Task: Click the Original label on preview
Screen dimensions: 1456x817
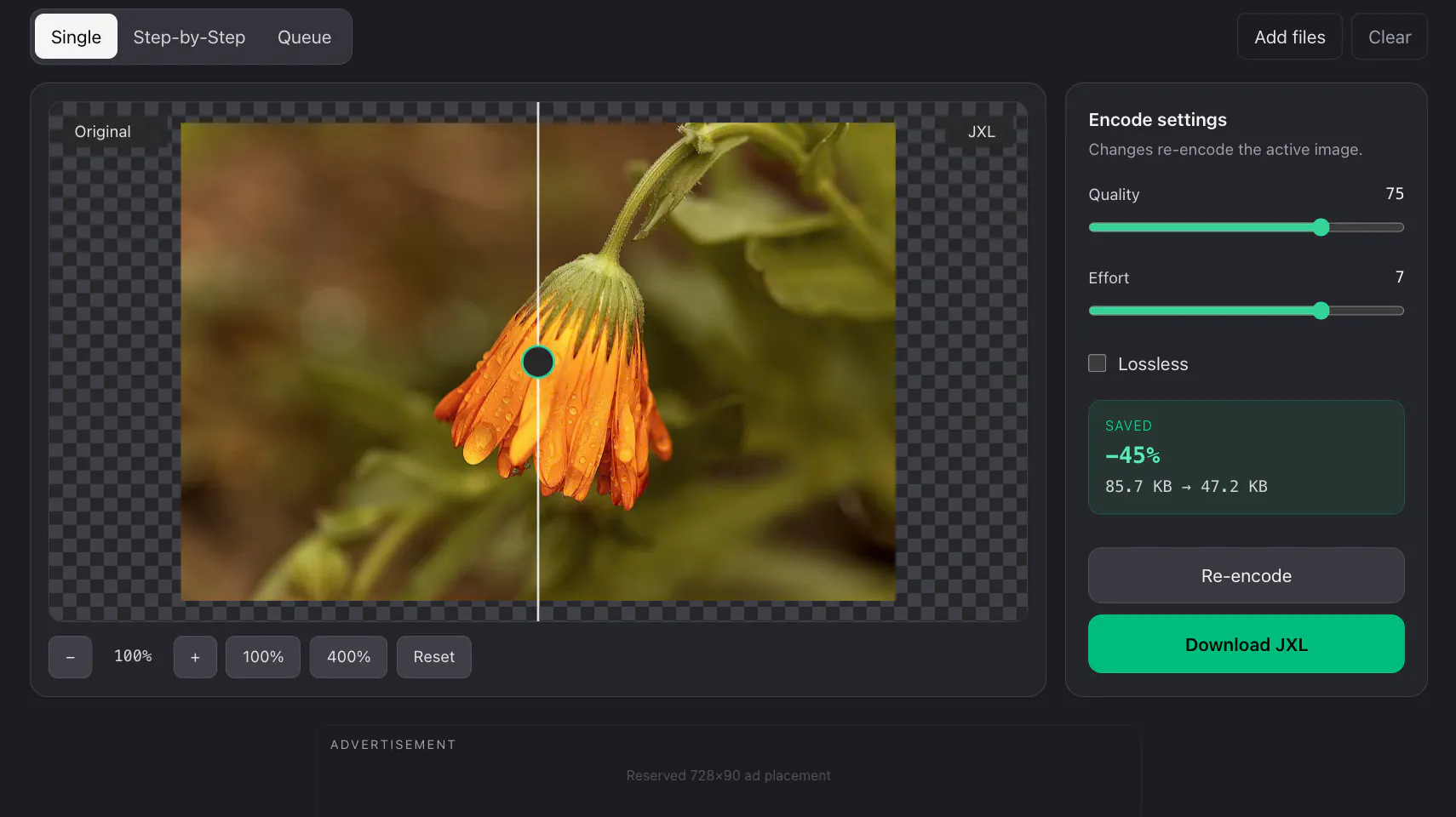Action: pyautogui.click(x=103, y=131)
